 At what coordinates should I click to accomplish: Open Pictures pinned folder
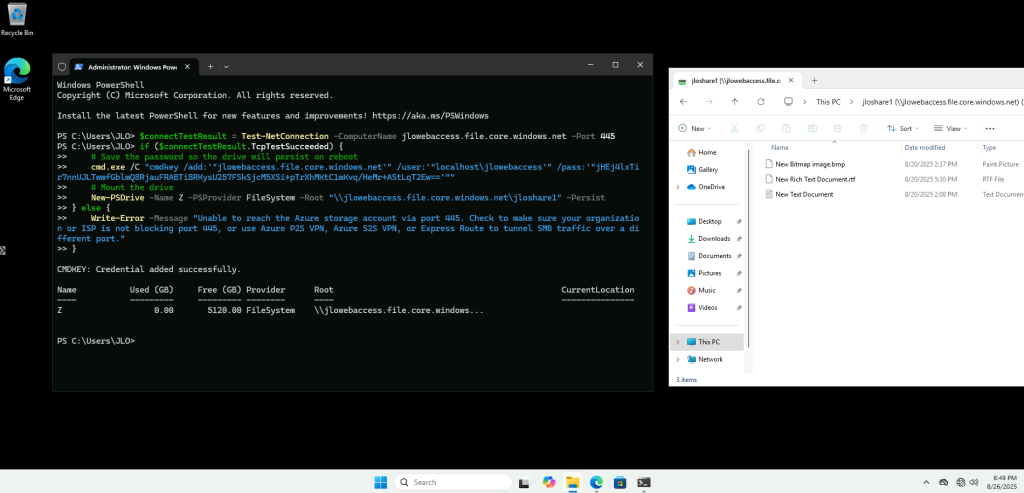coord(709,273)
